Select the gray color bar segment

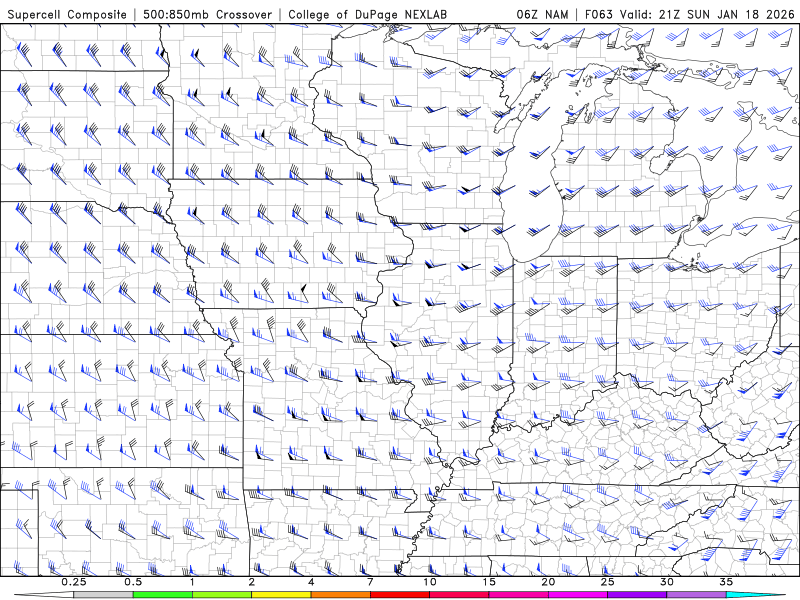click(x=104, y=595)
